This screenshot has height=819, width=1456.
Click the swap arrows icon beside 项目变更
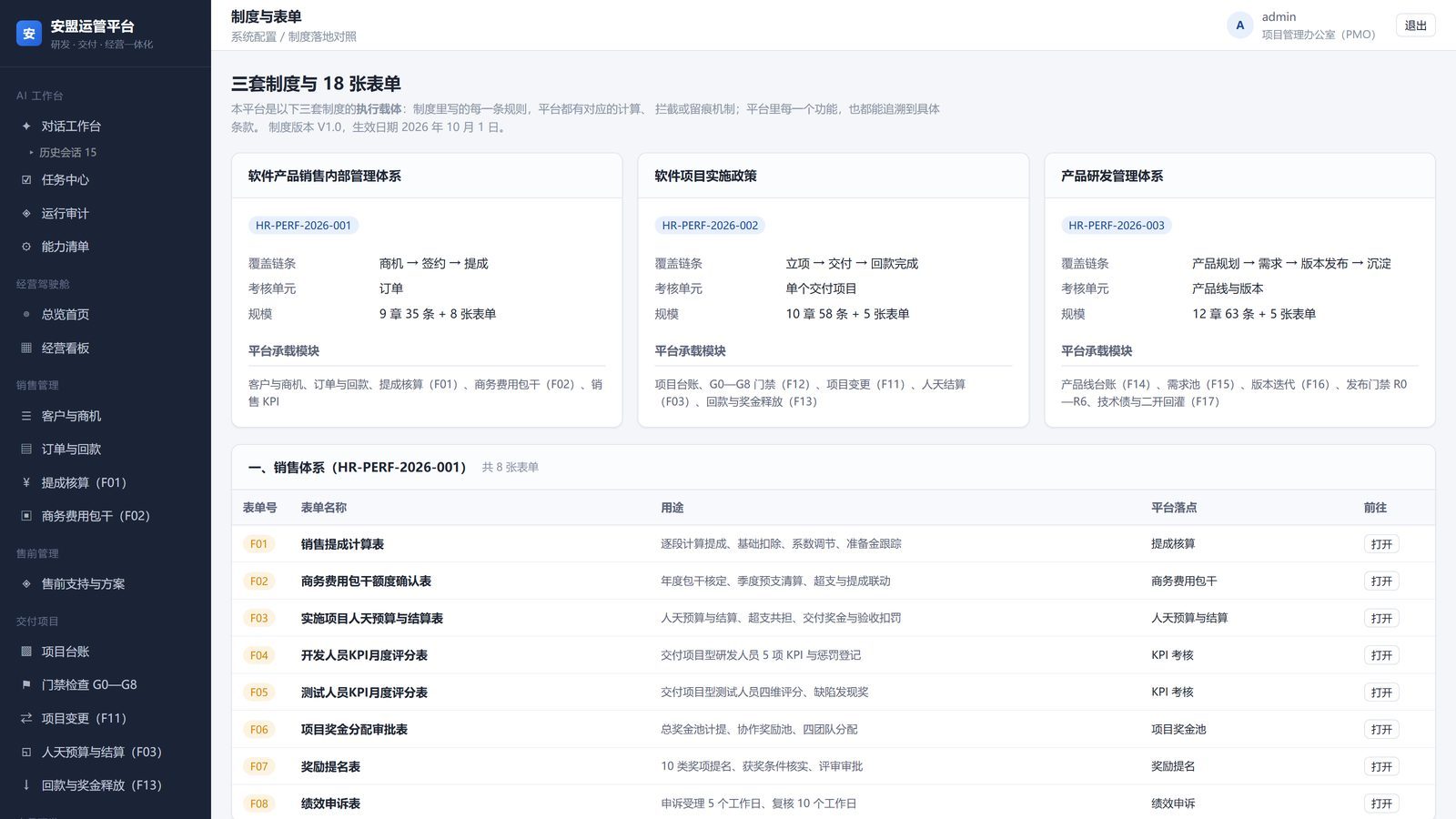tap(26, 718)
